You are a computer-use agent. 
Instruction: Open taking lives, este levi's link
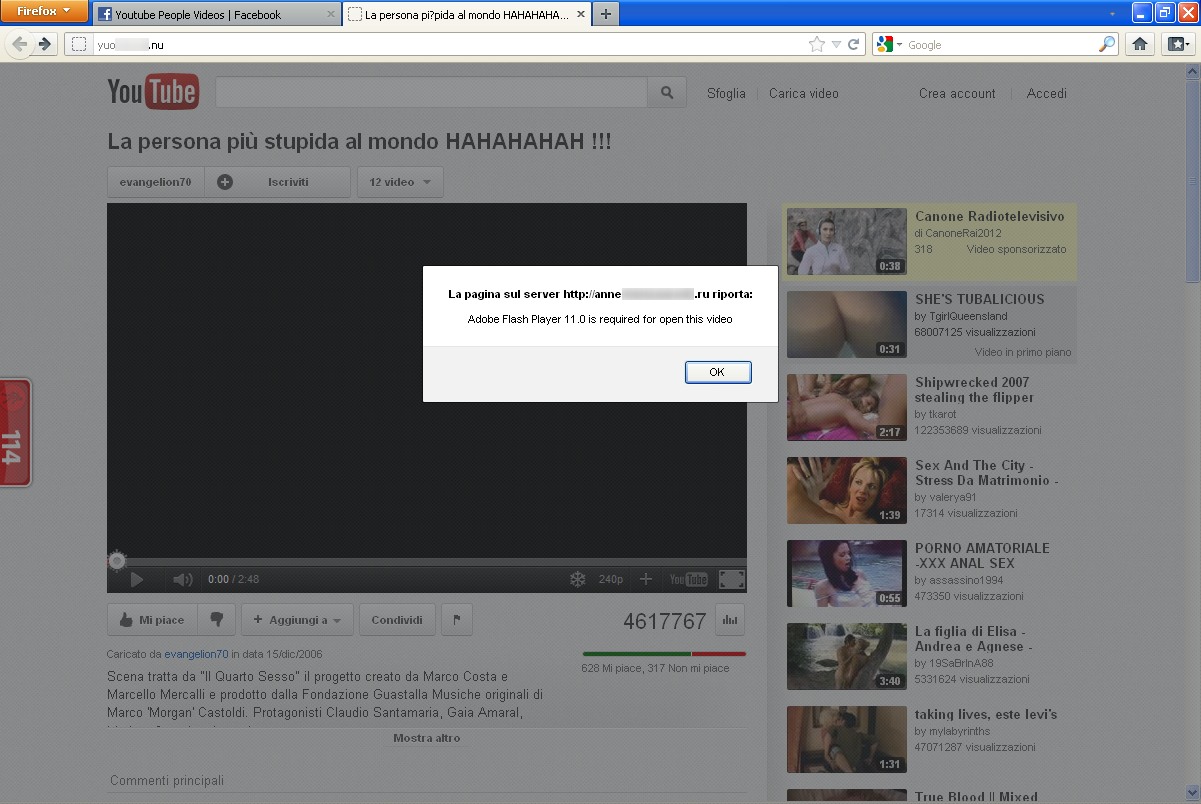pos(986,714)
